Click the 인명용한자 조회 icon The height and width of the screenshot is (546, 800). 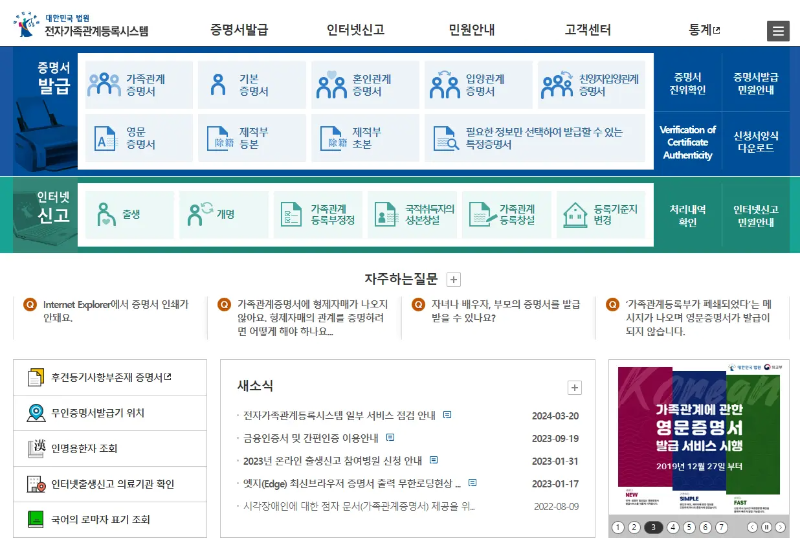(x=36, y=448)
